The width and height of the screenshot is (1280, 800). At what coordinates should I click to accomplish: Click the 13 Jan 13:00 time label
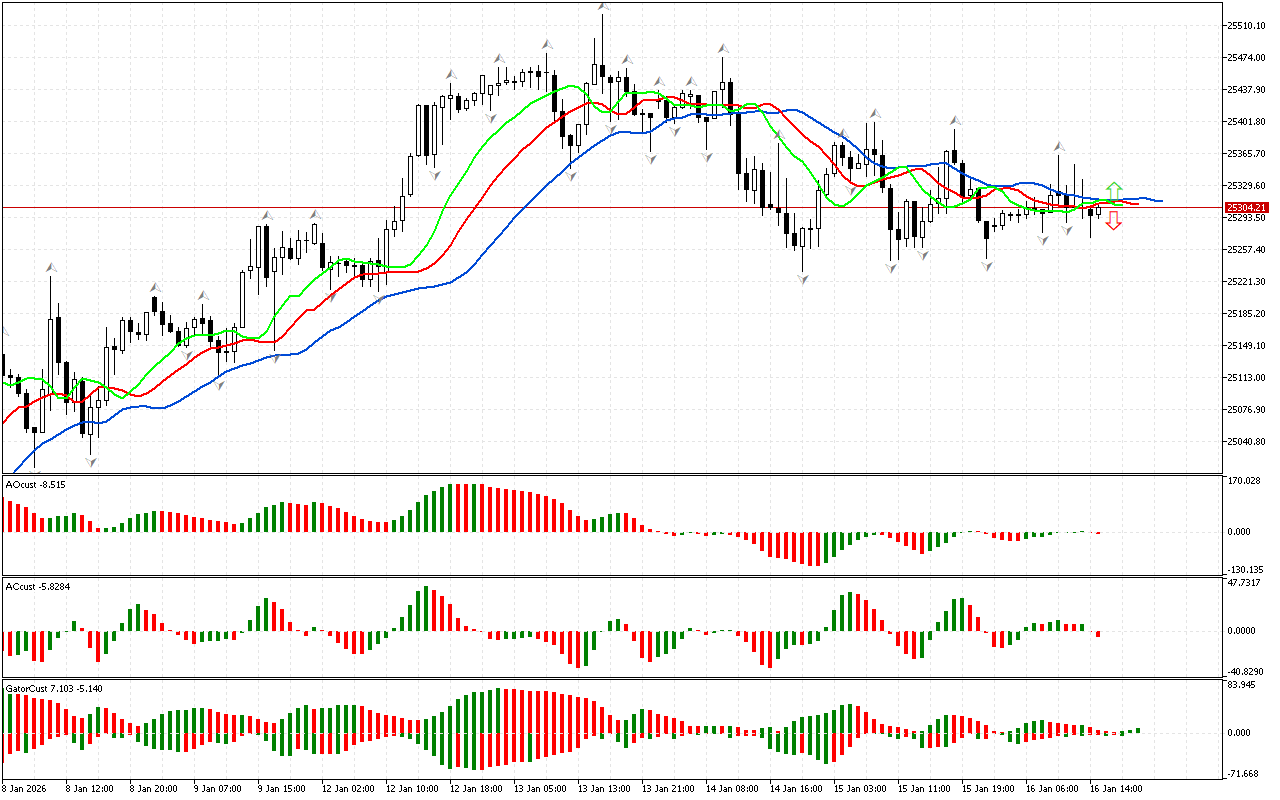pyautogui.click(x=604, y=789)
